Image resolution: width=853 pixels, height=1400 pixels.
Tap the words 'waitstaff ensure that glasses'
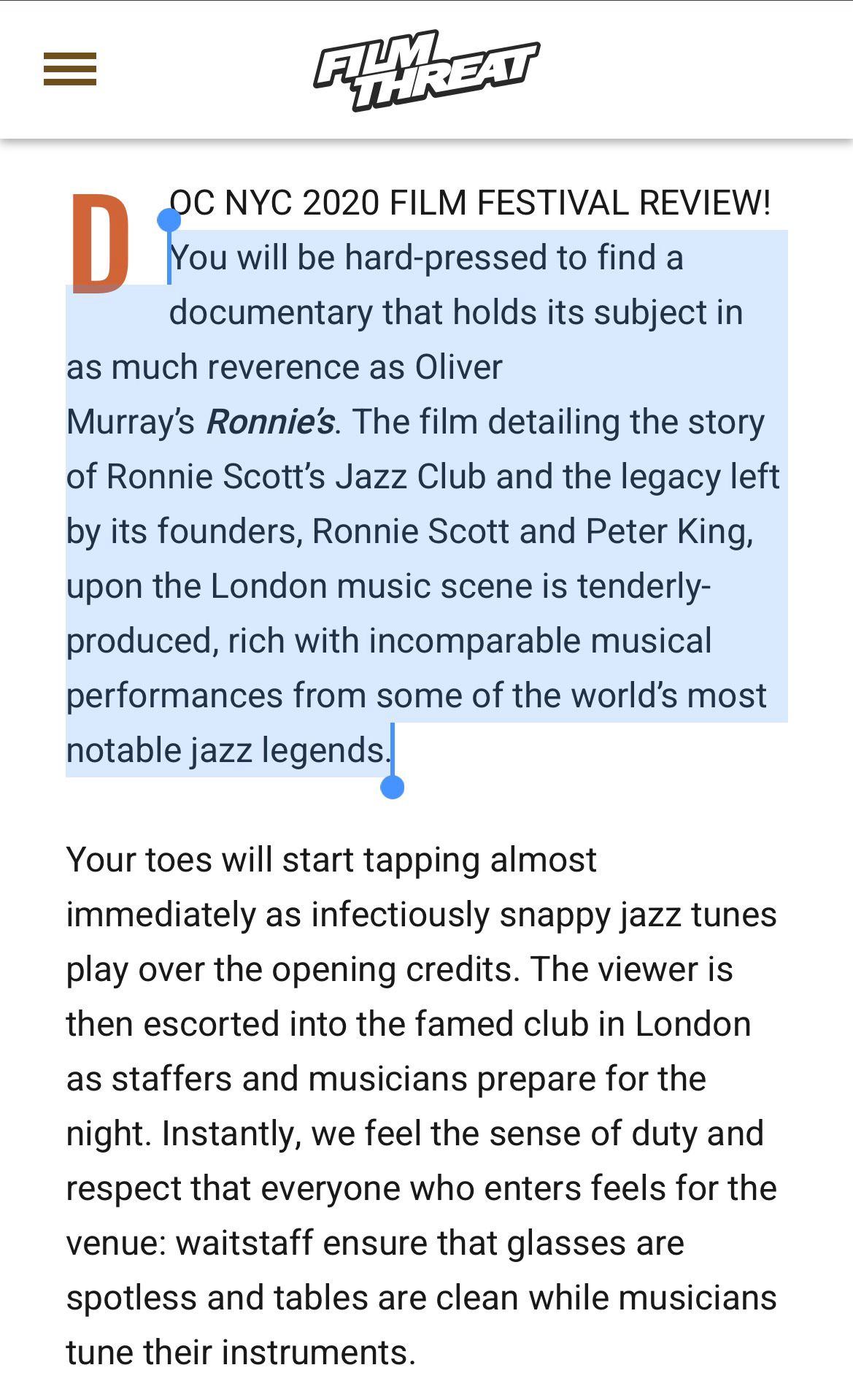tap(431, 1243)
